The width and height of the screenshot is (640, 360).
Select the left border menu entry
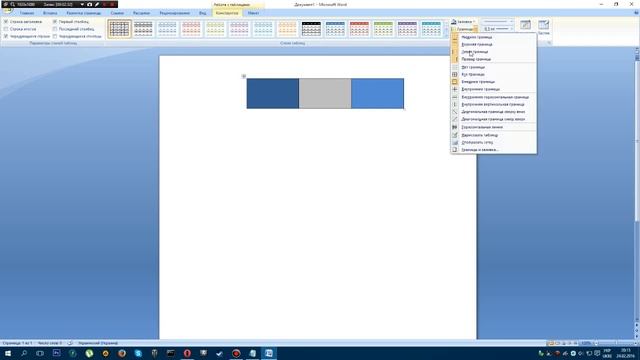pyautogui.click(x=493, y=52)
